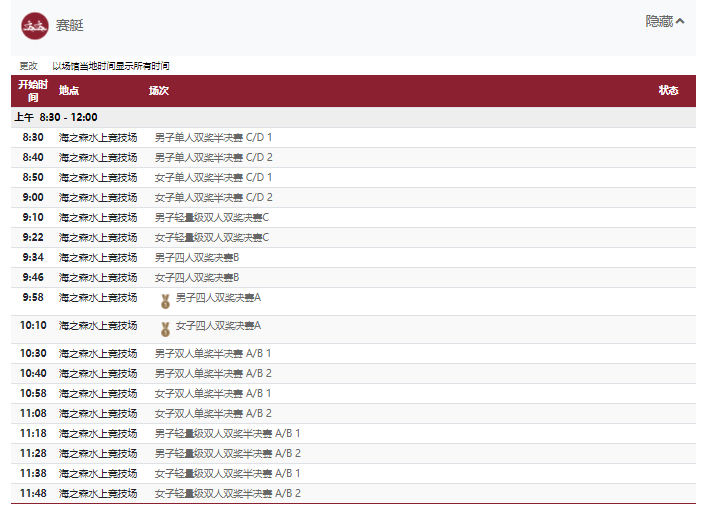Click the 11:18 start time
709x511 pixels.
(33, 433)
